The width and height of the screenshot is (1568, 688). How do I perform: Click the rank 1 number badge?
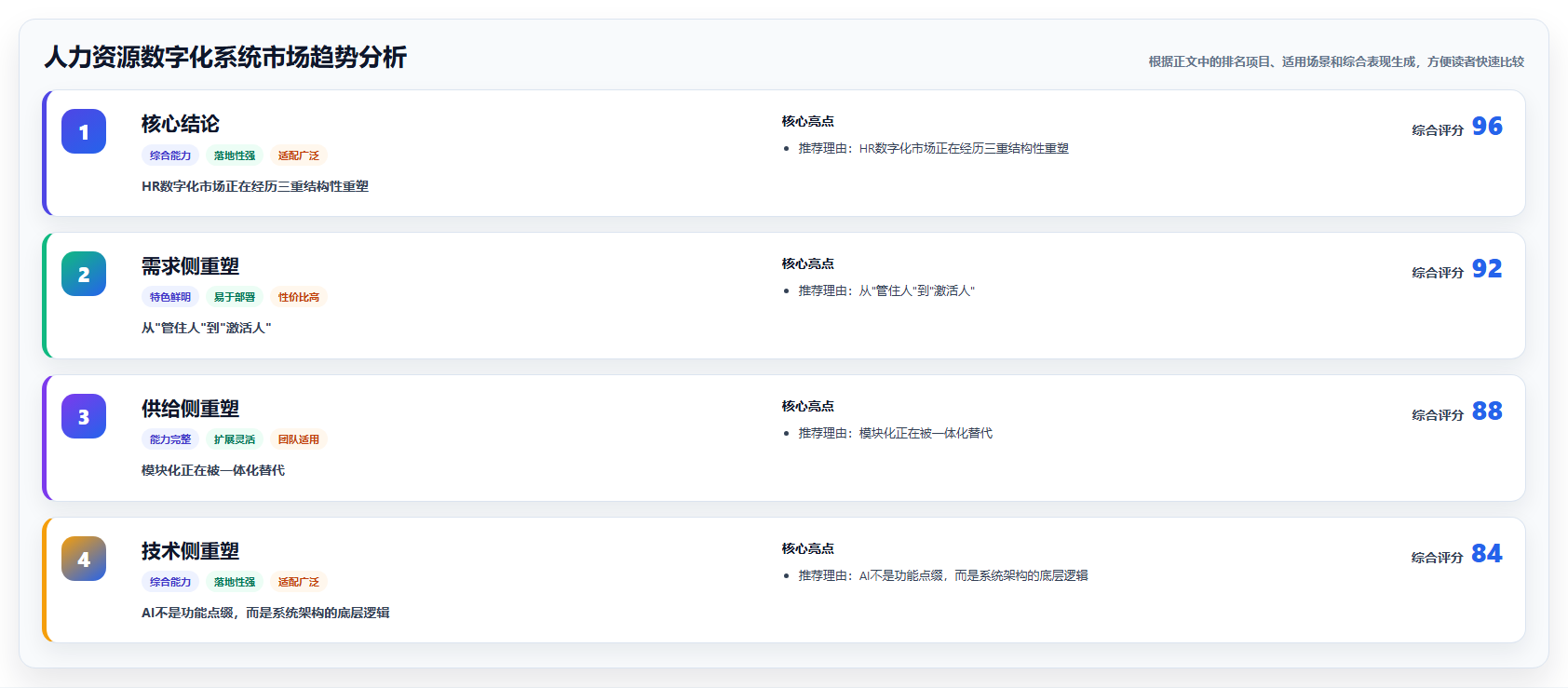pyautogui.click(x=84, y=131)
